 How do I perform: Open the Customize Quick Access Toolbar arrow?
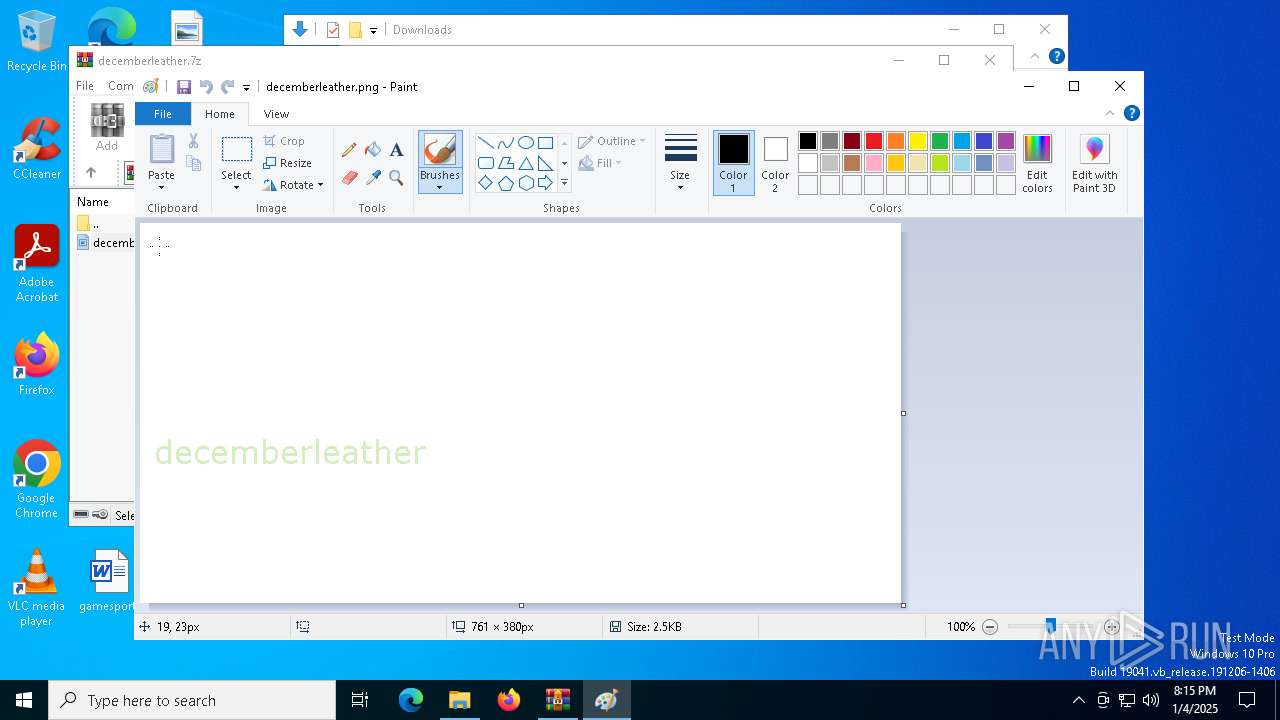pyautogui.click(x=246, y=88)
